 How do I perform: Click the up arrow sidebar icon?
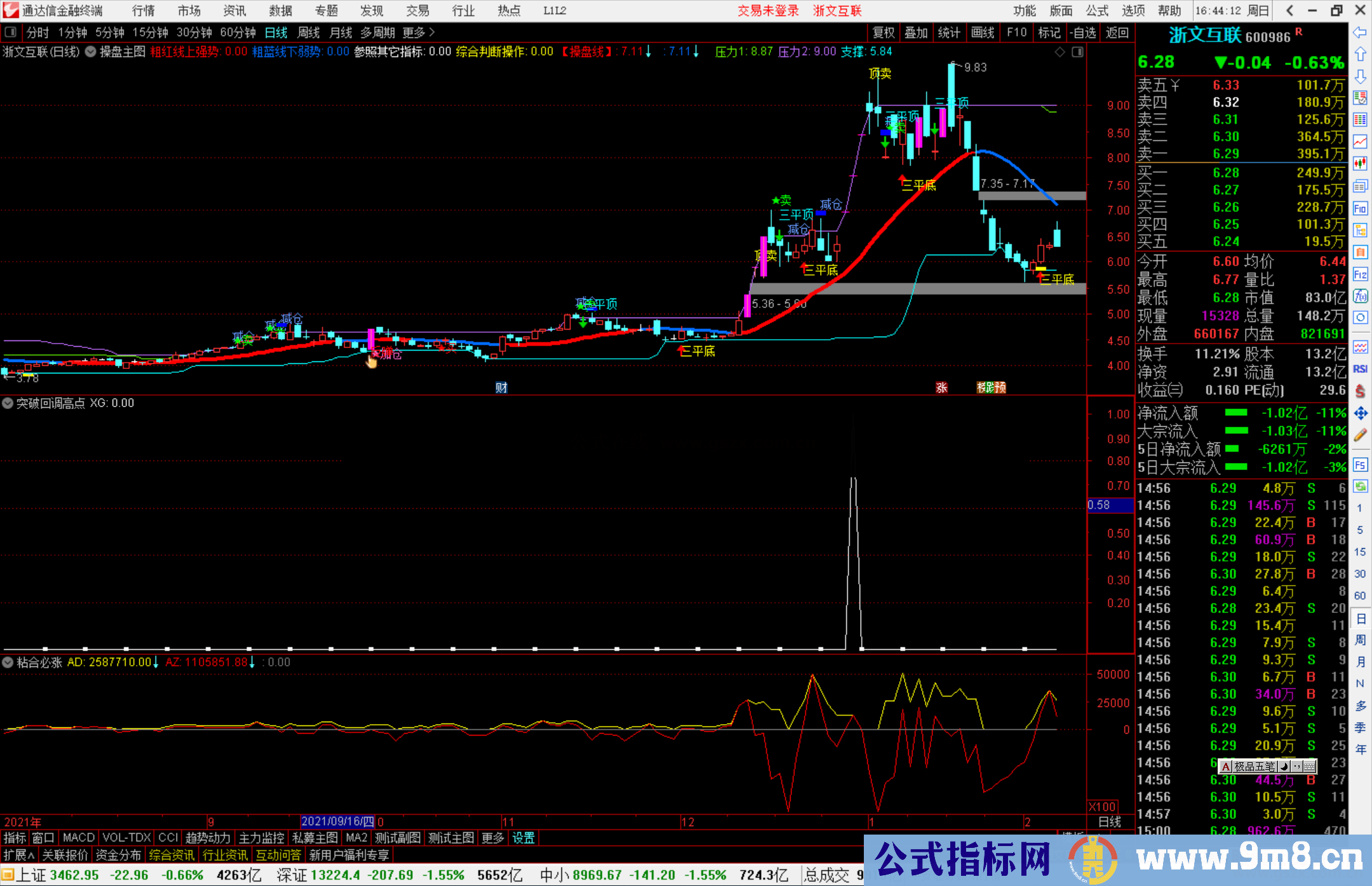point(1360,55)
